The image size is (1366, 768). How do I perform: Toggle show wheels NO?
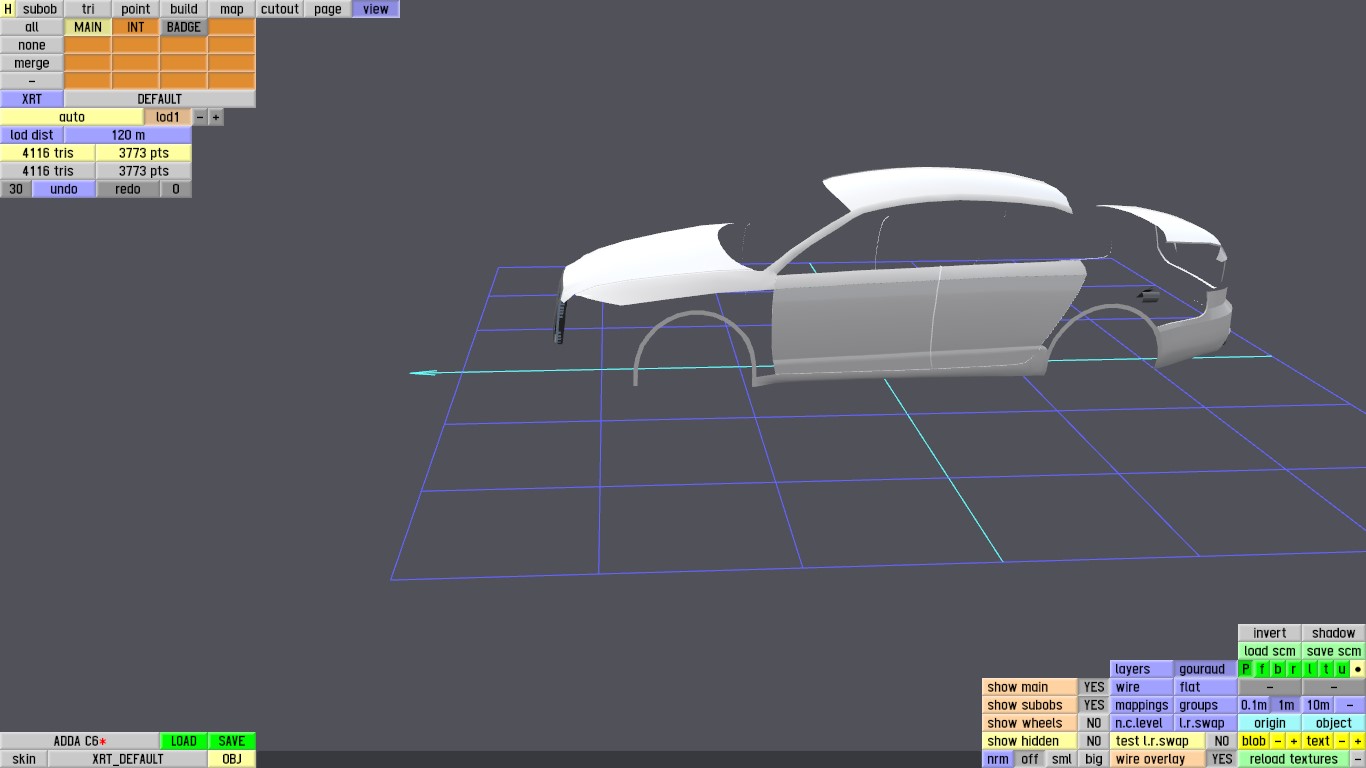(1094, 723)
